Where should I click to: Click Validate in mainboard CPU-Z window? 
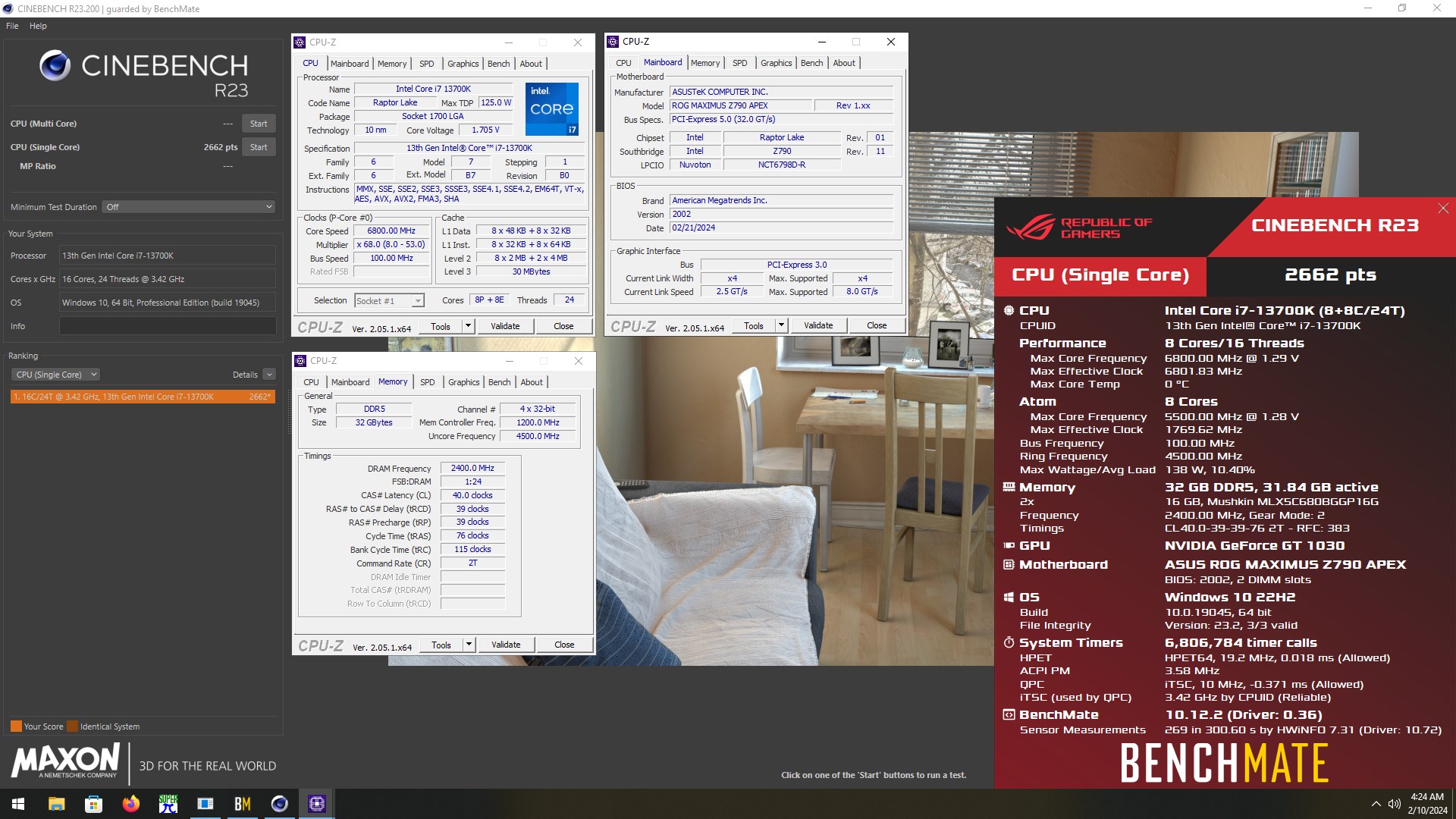coord(818,325)
